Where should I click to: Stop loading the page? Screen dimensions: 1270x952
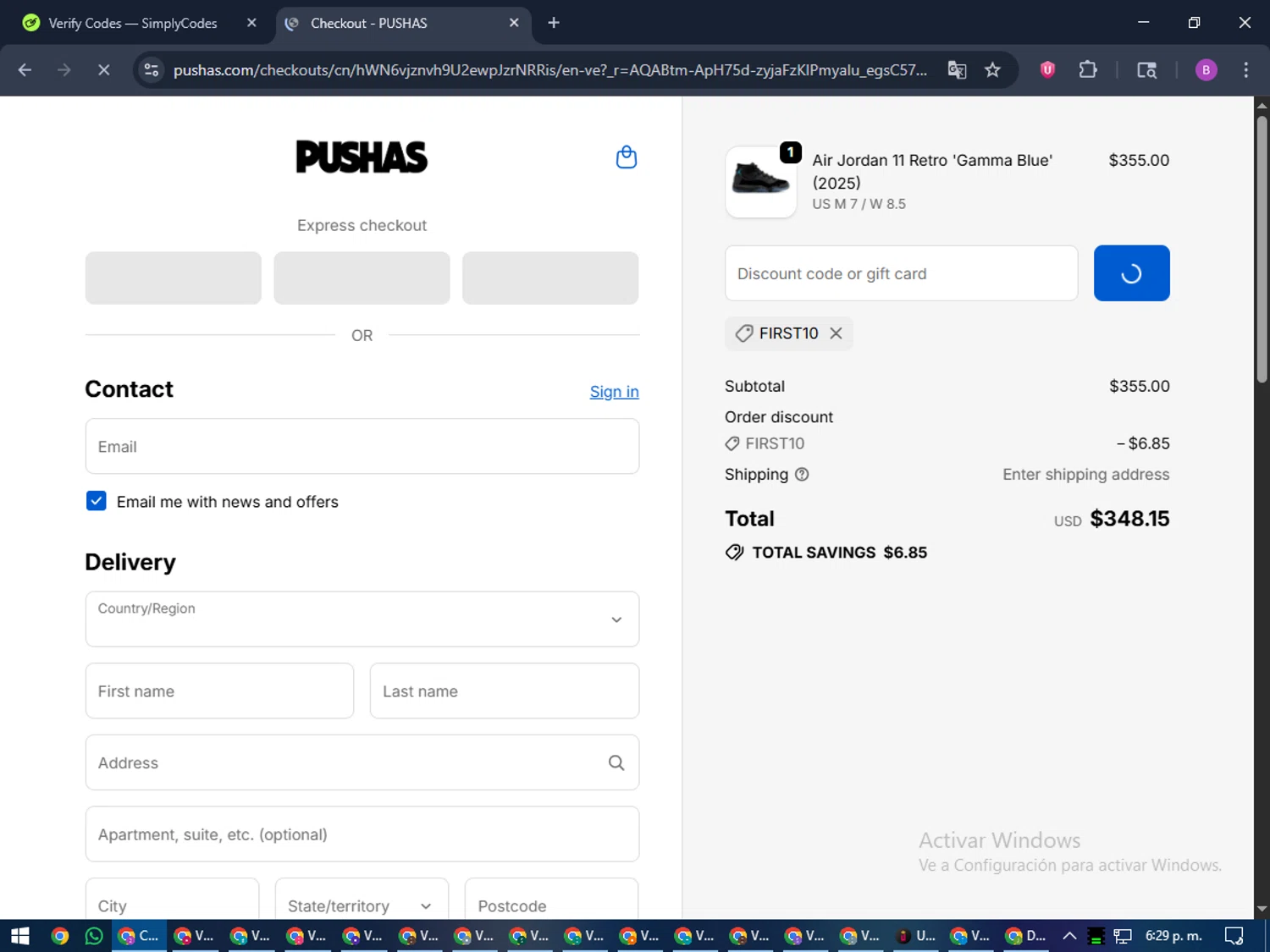click(103, 70)
